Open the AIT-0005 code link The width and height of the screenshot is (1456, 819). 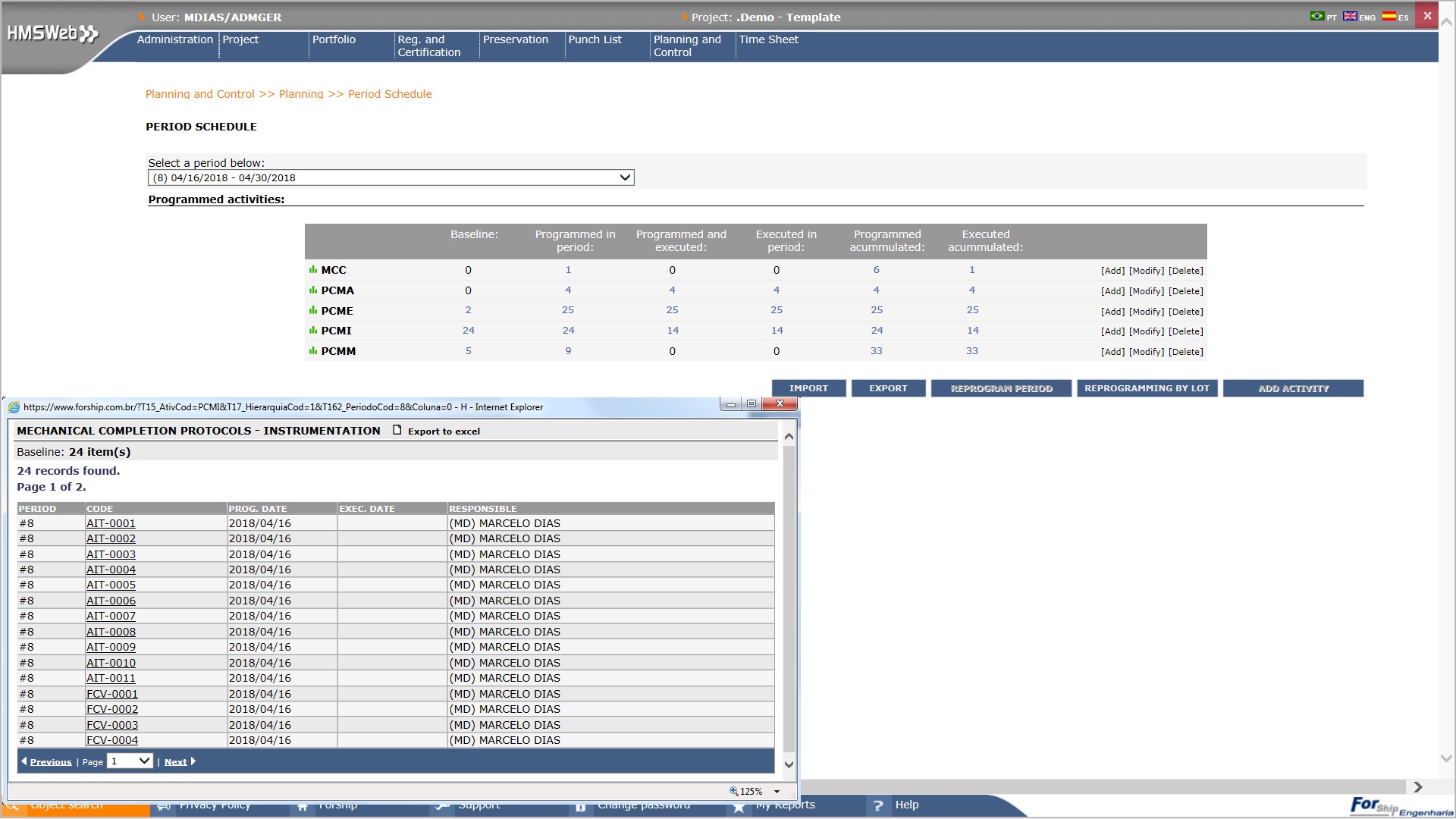click(111, 585)
